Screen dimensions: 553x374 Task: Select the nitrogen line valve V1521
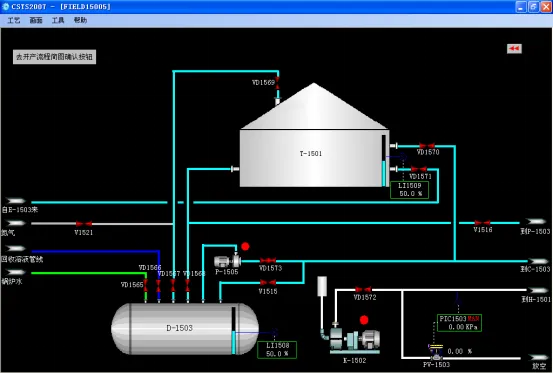pyautogui.click(x=84, y=224)
